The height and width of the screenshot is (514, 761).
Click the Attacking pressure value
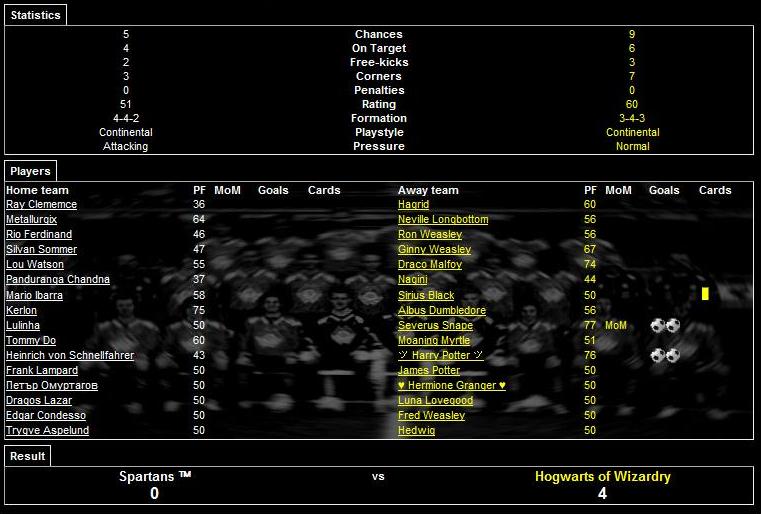[126, 147]
